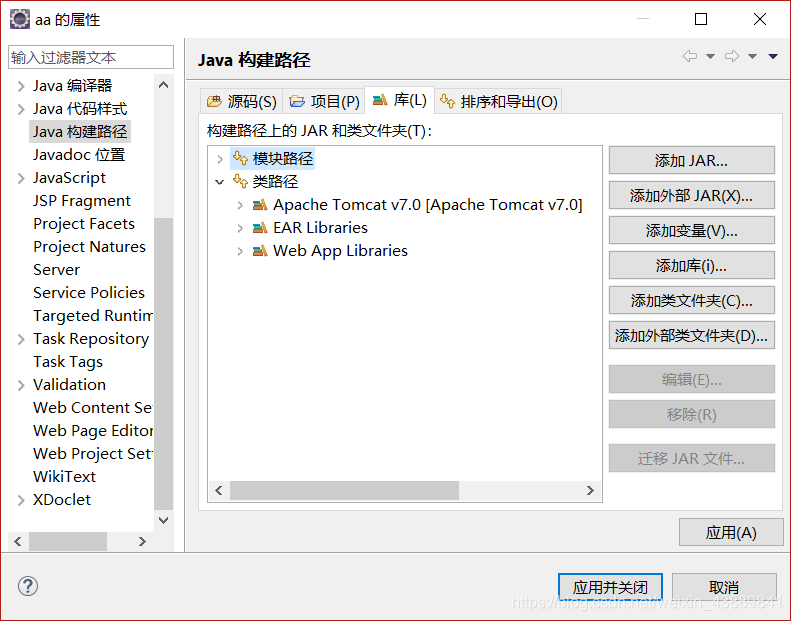Switch to the 项目(P) tab
Image resolution: width=791 pixels, height=621 pixels.
[324, 101]
